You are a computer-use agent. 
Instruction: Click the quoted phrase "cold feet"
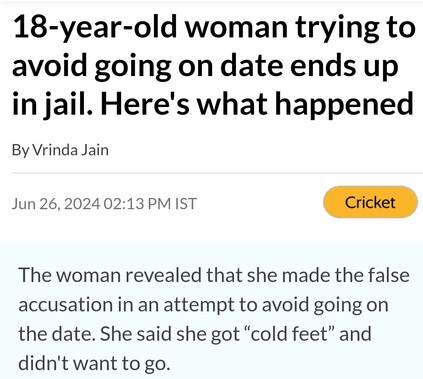click(x=289, y=333)
